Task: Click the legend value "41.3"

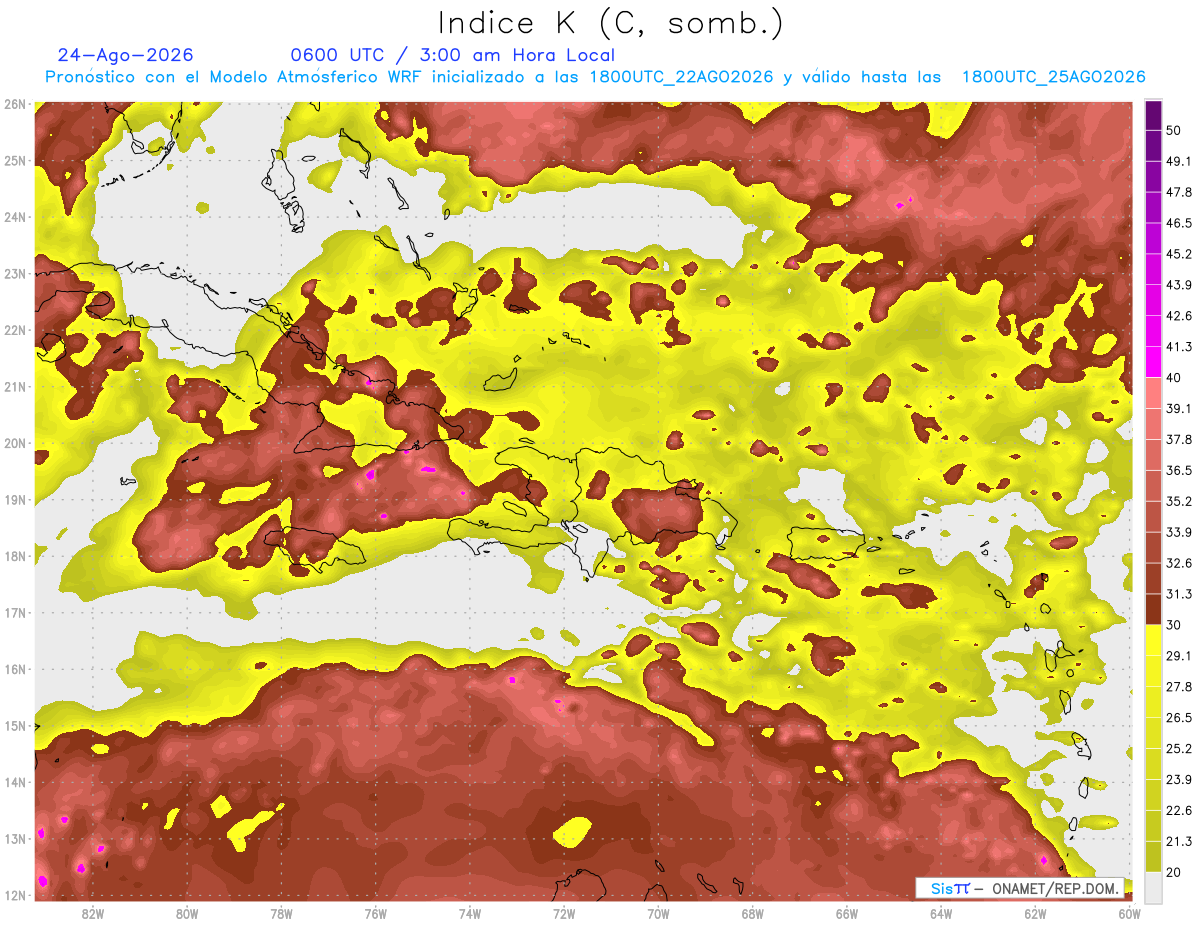Action: tap(1178, 347)
